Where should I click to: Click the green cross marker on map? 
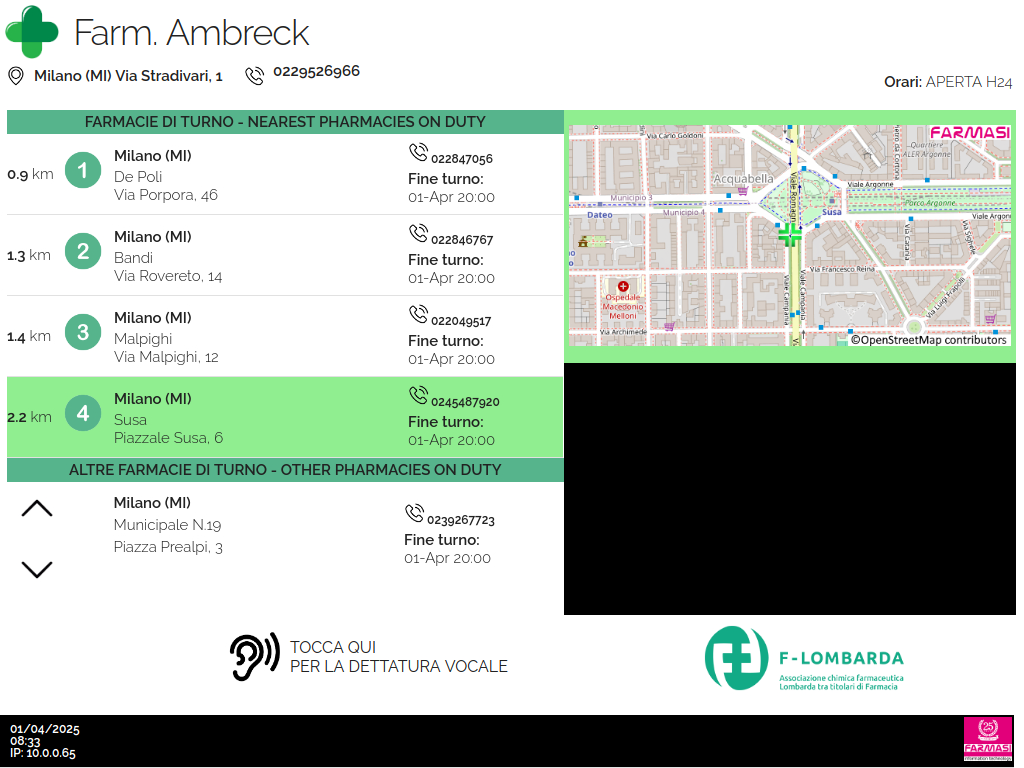tap(789, 234)
